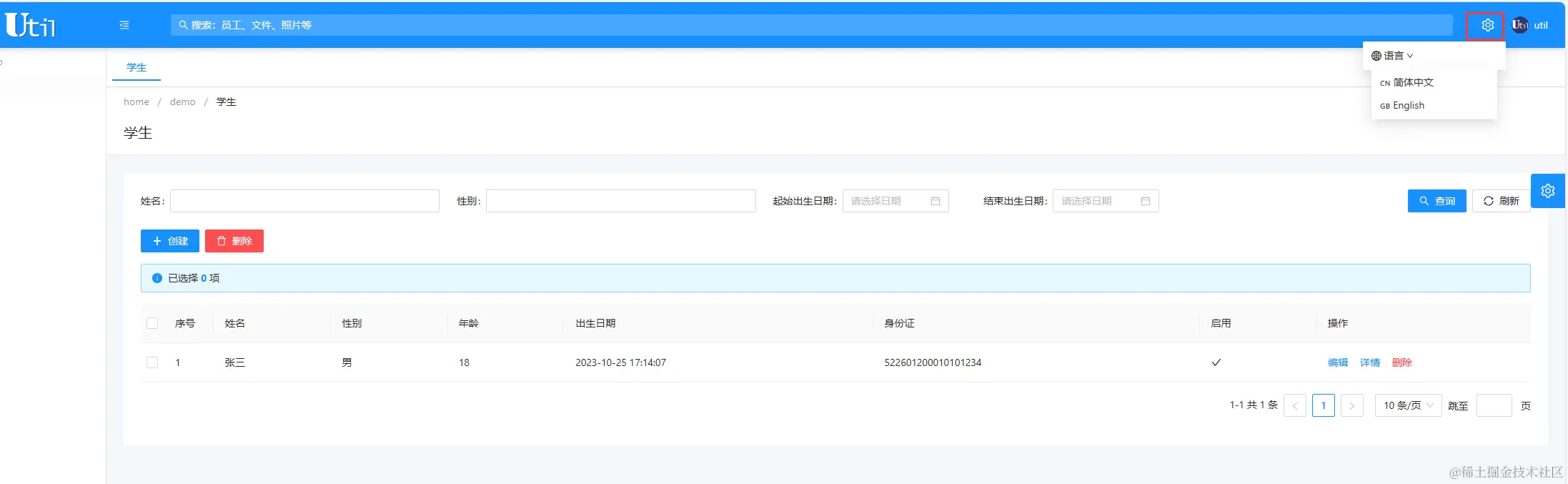Screen dimensions: 1568x484
Task: Click the 姓名 column header
Action: [x=235, y=323]
